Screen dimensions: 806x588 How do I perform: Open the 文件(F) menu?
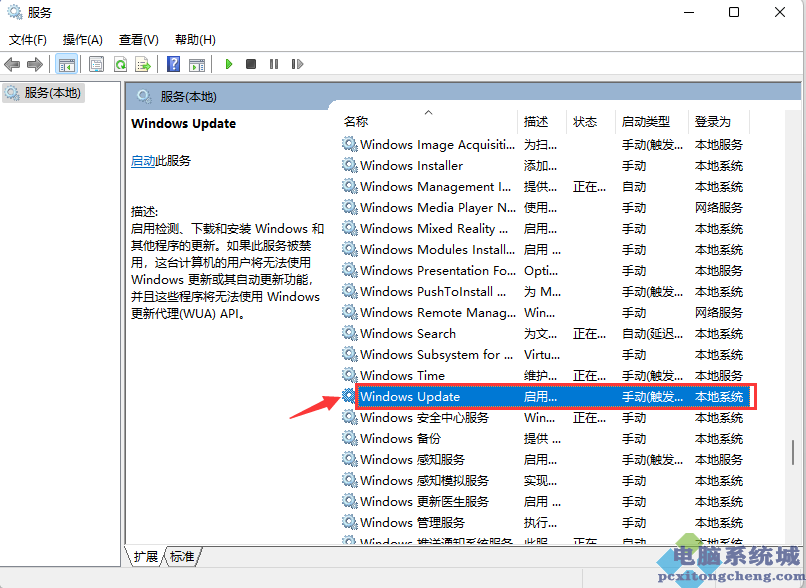[x=28, y=40]
